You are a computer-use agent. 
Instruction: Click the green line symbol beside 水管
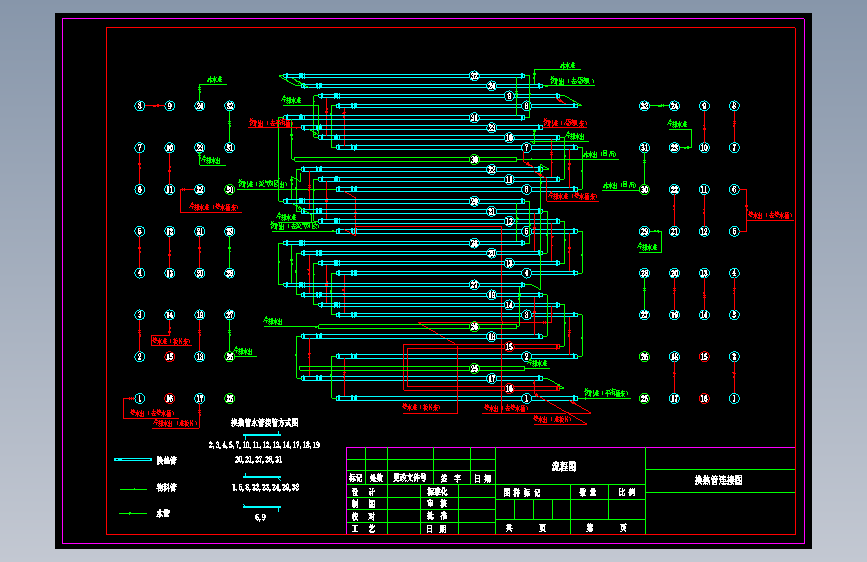tap(133, 513)
